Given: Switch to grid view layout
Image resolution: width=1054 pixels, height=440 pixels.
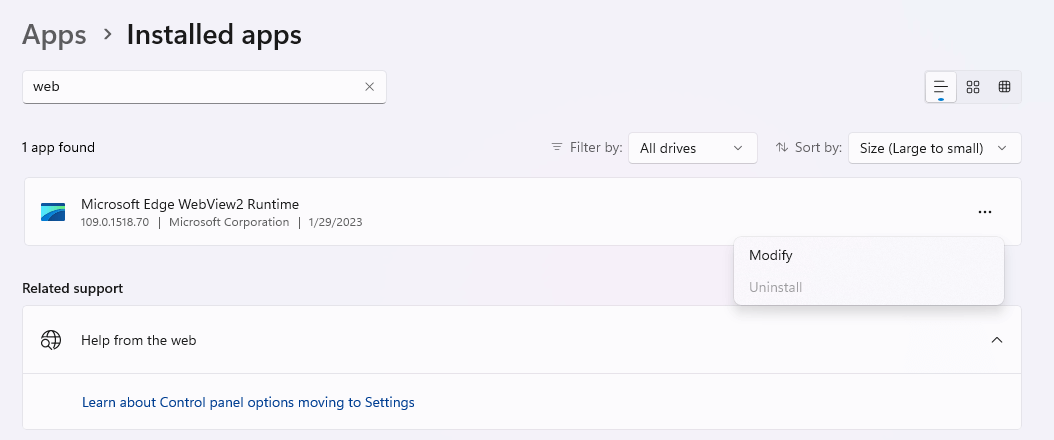Looking at the screenshot, I should [x=973, y=87].
